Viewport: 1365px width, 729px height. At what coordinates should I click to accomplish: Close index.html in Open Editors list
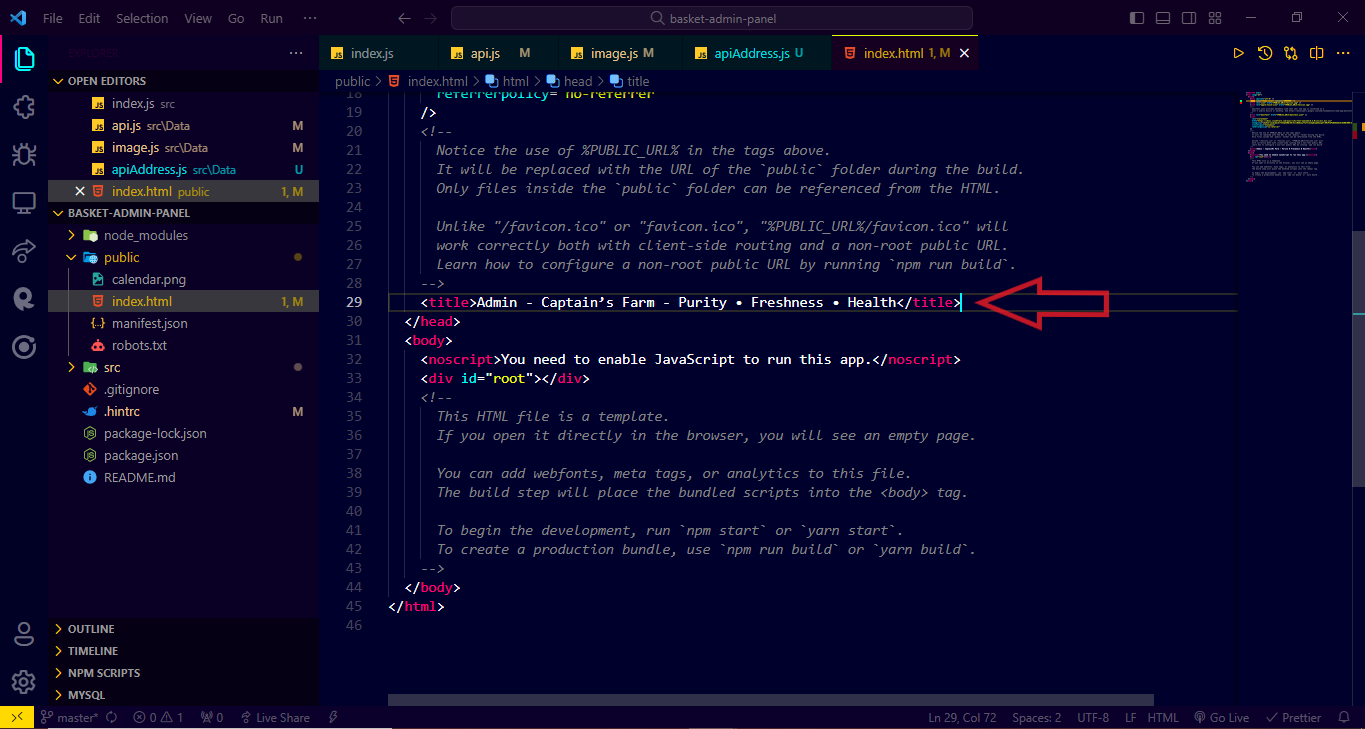click(80, 191)
